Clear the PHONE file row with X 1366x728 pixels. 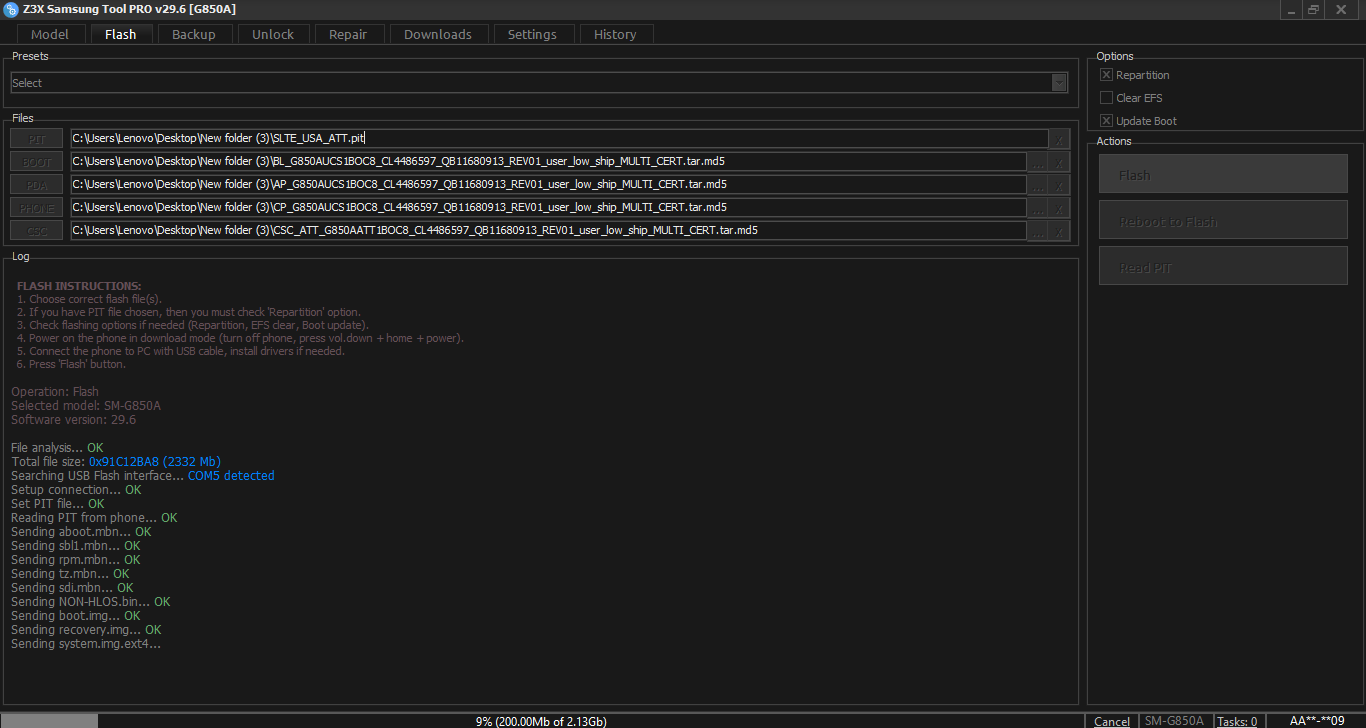click(1060, 208)
